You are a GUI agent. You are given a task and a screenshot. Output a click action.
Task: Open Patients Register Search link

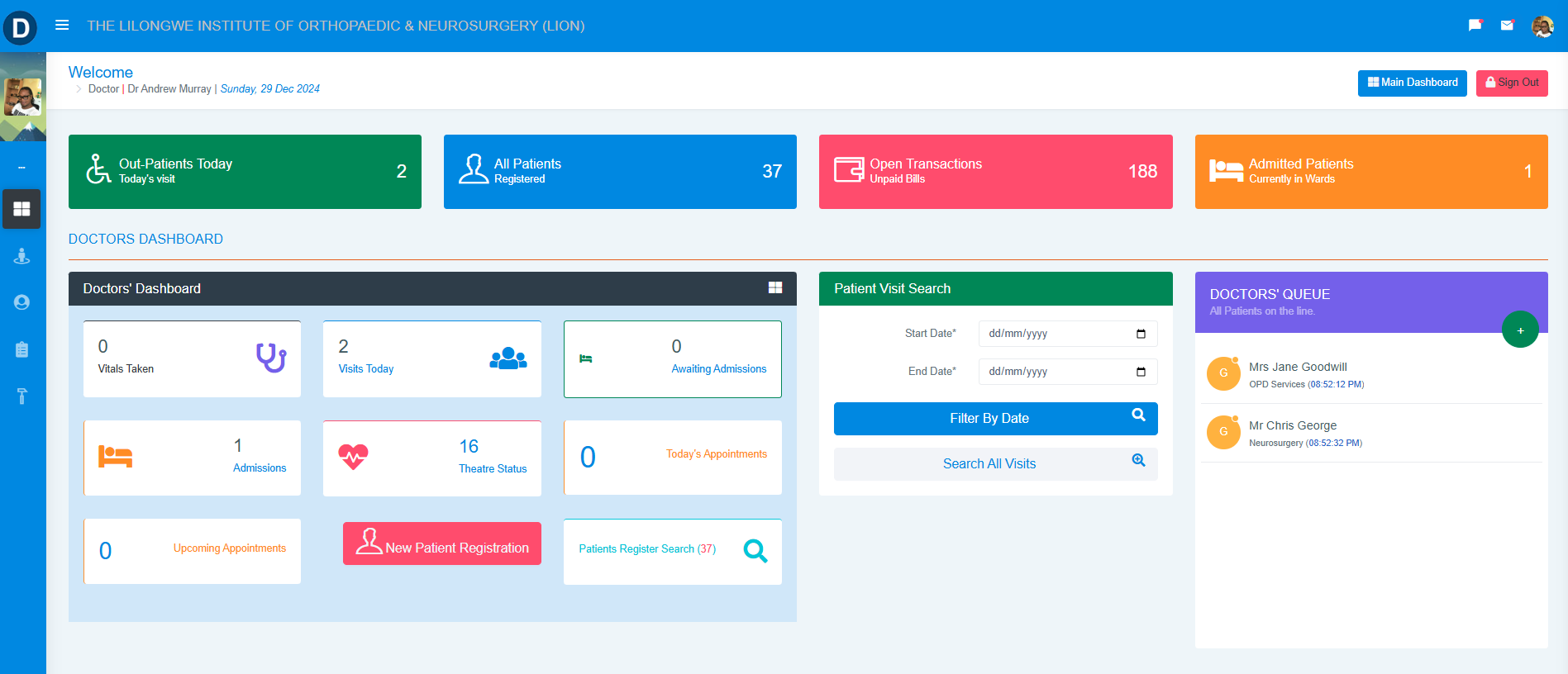(x=646, y=549)
